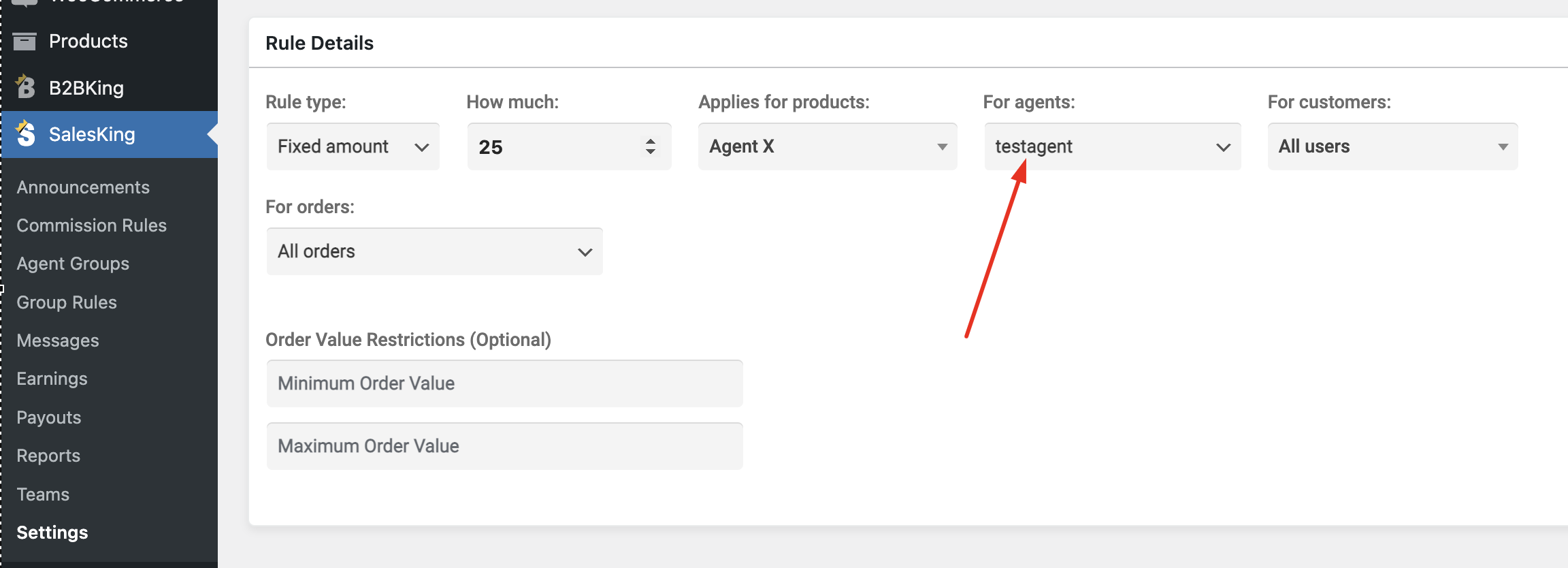The height and width of the screenshot is (568, 1568).
Task: Open Reports page
Action: (x=48, y=456)
